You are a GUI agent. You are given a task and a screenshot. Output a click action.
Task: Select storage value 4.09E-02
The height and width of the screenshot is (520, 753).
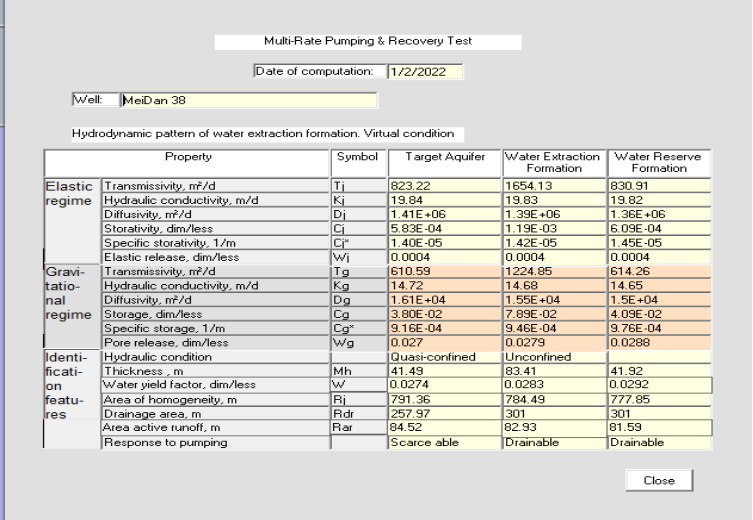click(x=659, y=314)
